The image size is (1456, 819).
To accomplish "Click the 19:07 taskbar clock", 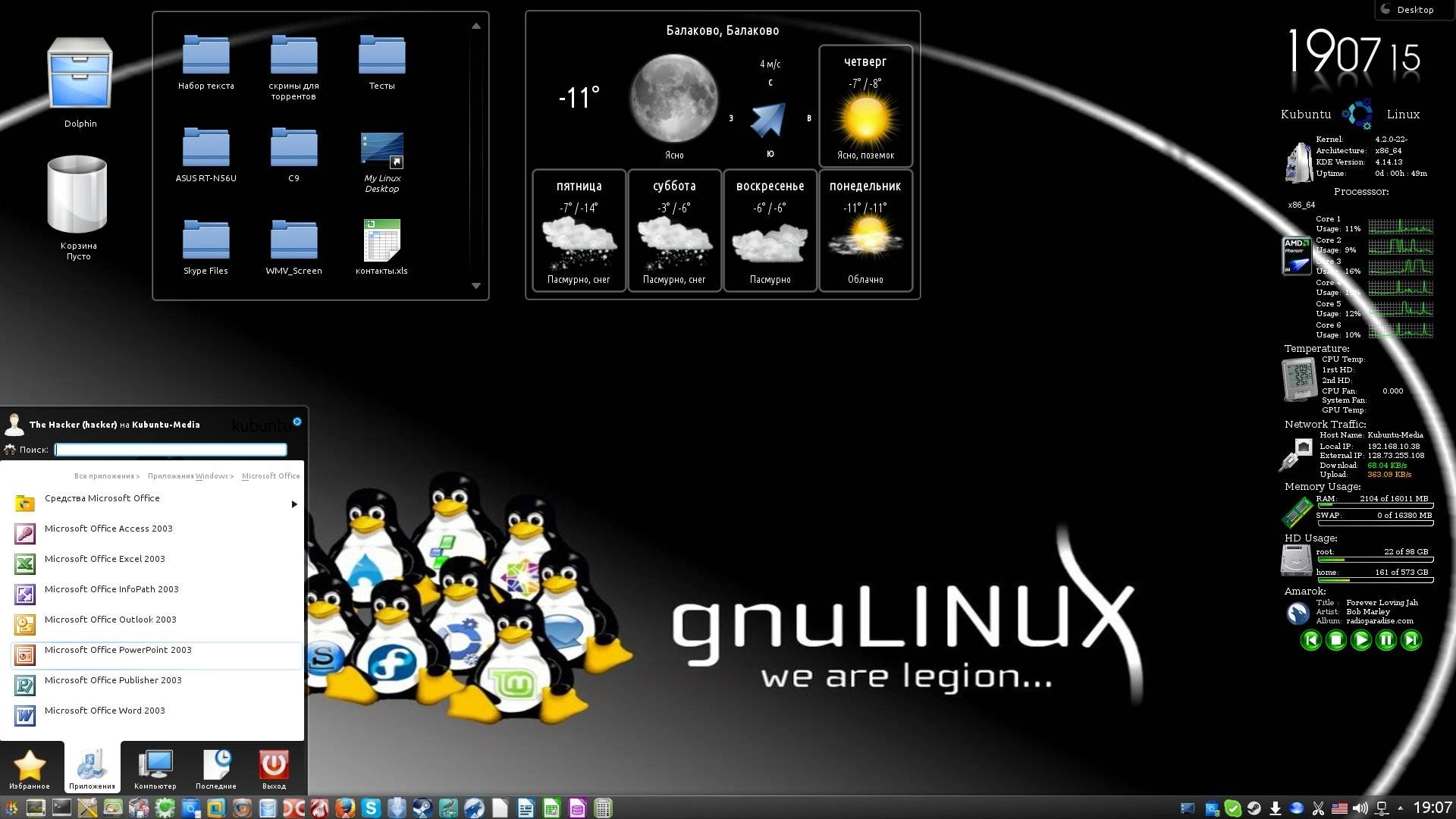I will pyautogui.click(x=1432, y=808).
